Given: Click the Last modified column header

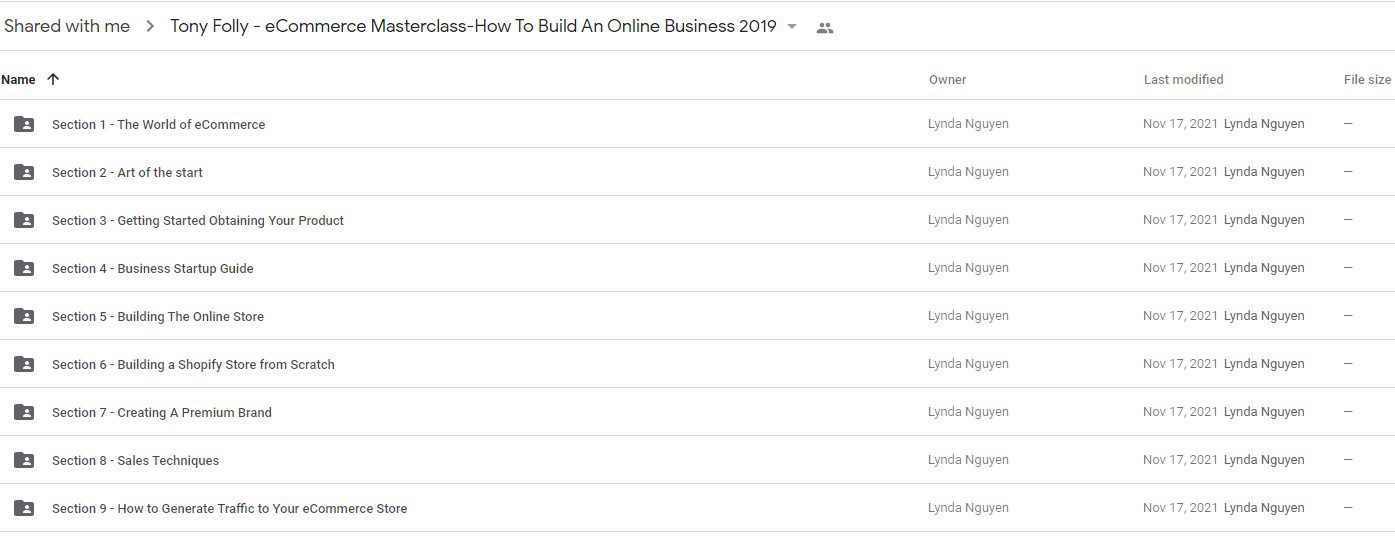Looking at the screenshot, I should coord(1183,79).
